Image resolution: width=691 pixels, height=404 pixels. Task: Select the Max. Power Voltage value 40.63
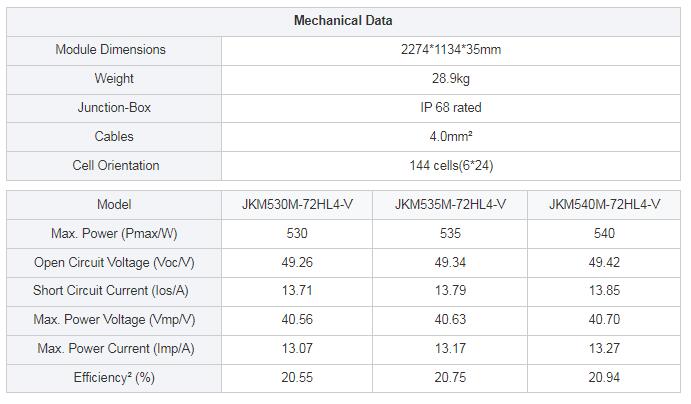pos(450,319)
